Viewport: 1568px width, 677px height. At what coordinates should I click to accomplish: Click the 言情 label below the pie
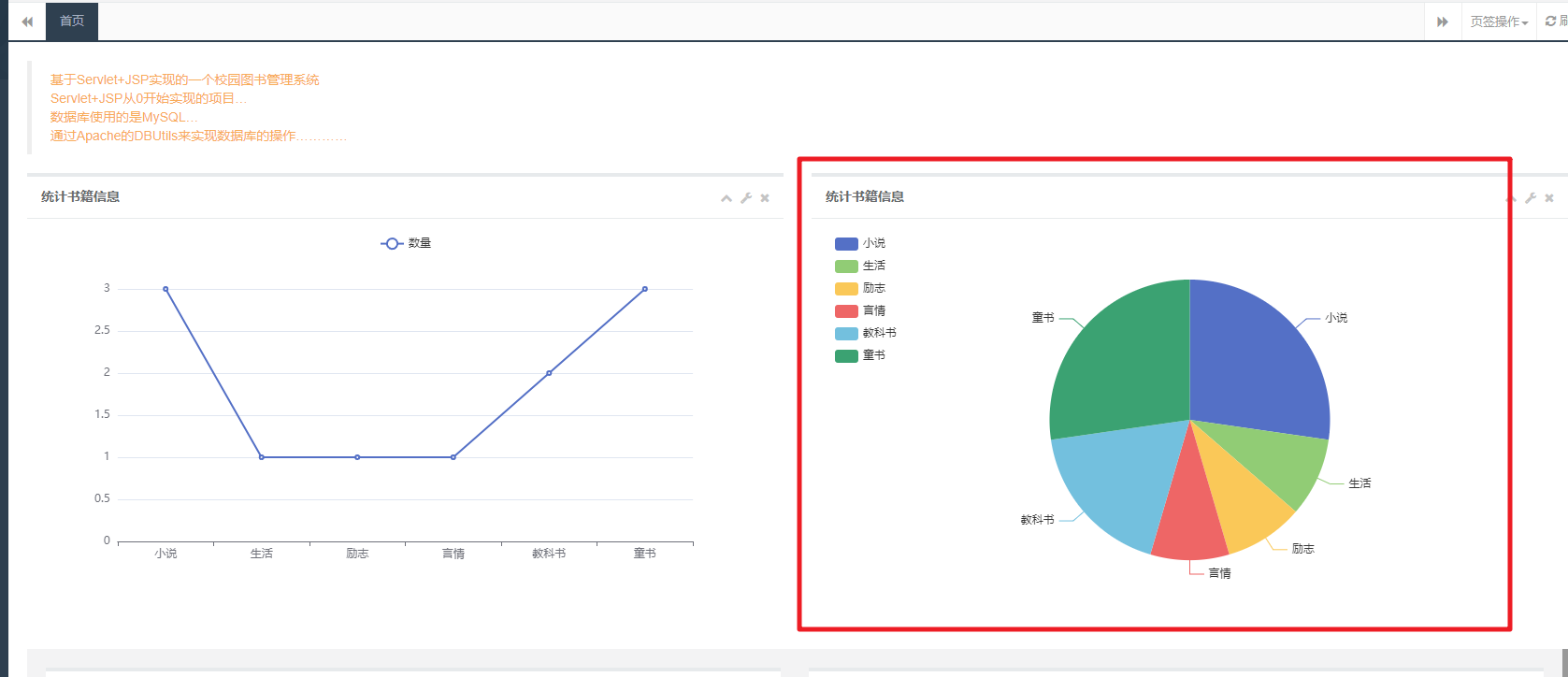coord(1219,573)
